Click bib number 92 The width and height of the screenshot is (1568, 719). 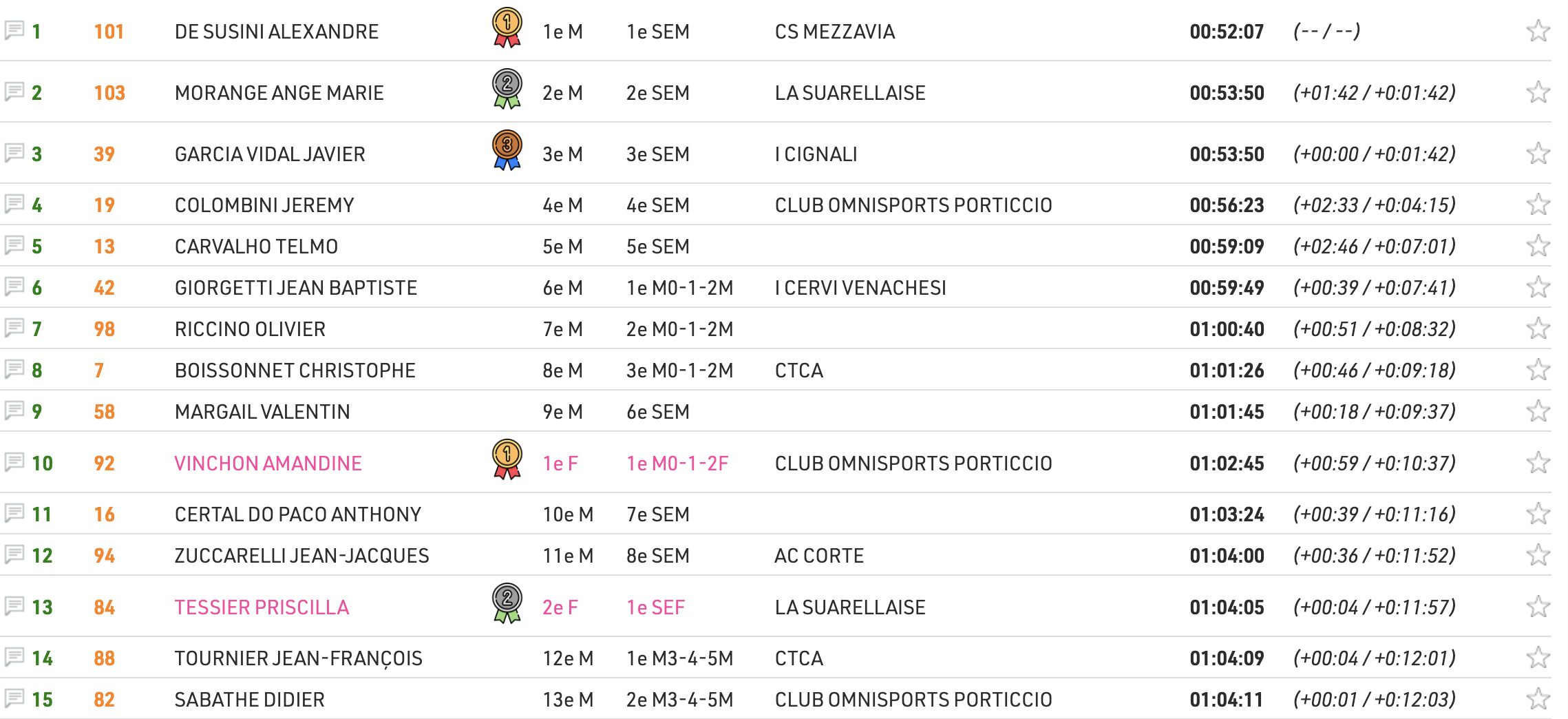(x=104, y=463)
